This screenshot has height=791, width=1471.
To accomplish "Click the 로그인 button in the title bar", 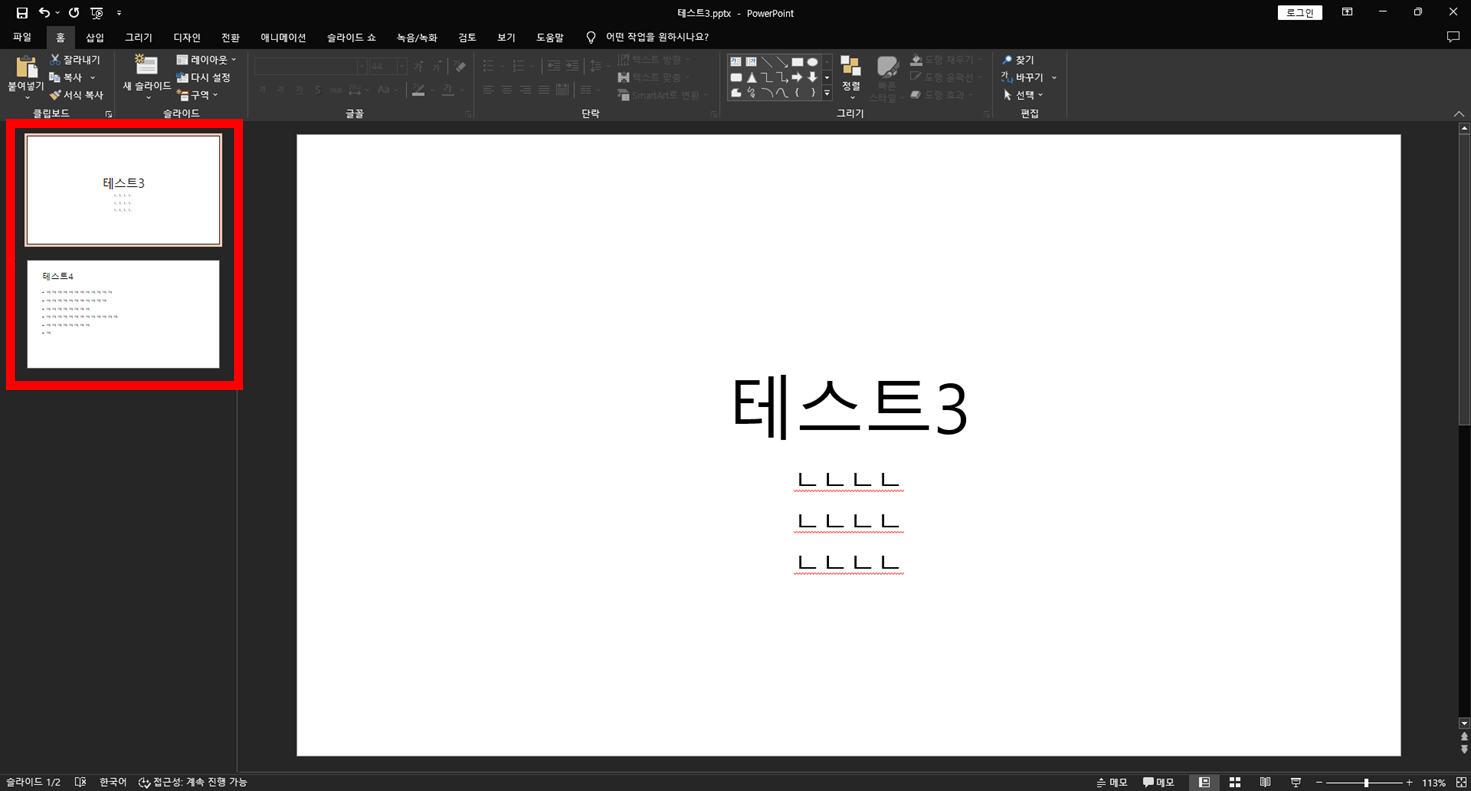I will (x=1299, y=13).
